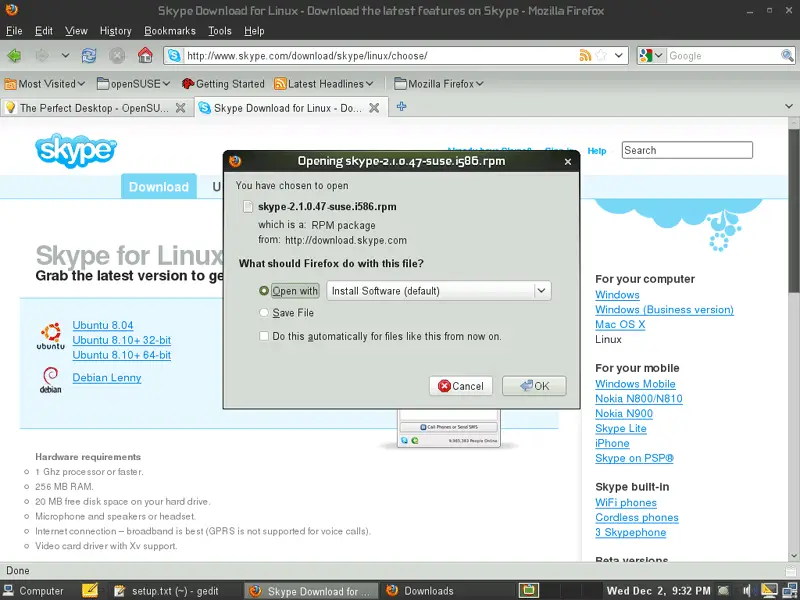Viewport: 800px width, 600px height.
Task: Open the Nokia N900 link
Action: (x=624, y=414)
